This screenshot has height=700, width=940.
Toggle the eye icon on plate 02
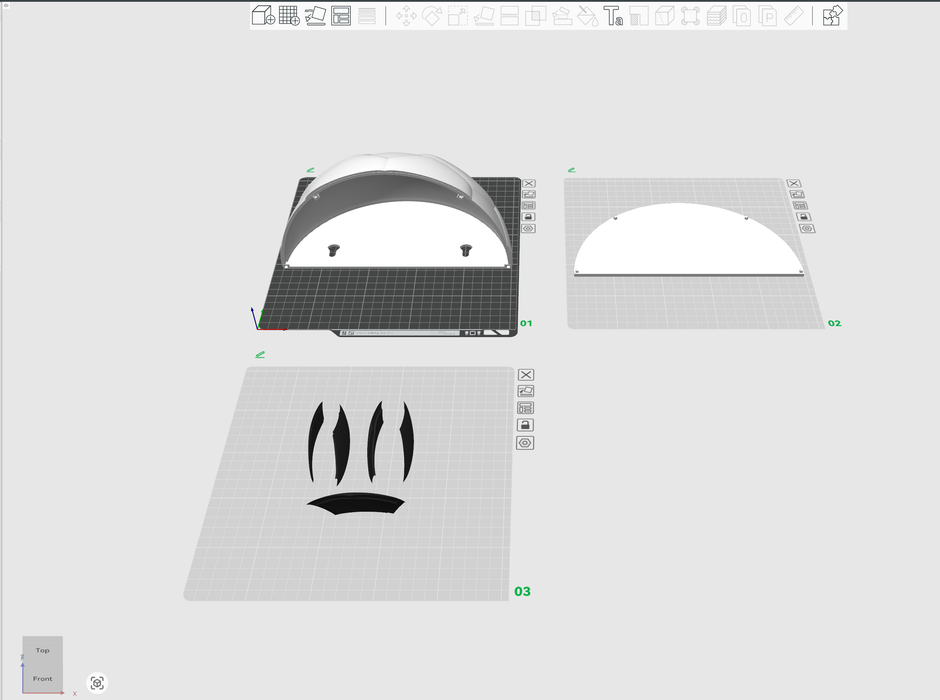806,229
